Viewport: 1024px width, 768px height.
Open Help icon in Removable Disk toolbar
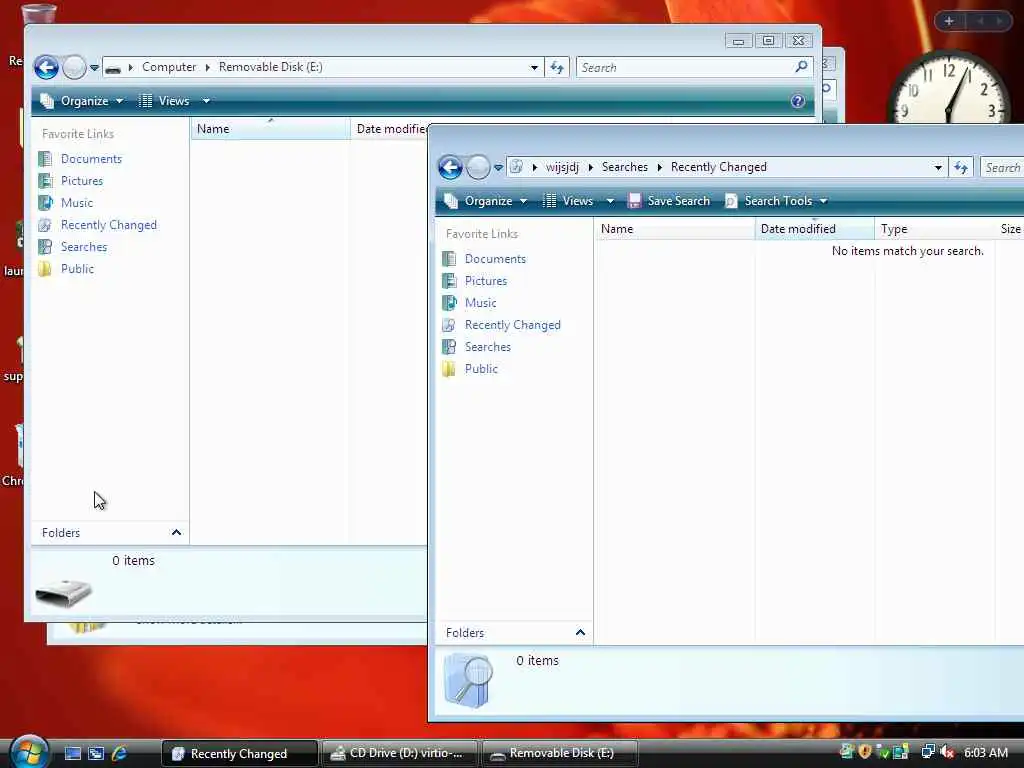(797, 101)
